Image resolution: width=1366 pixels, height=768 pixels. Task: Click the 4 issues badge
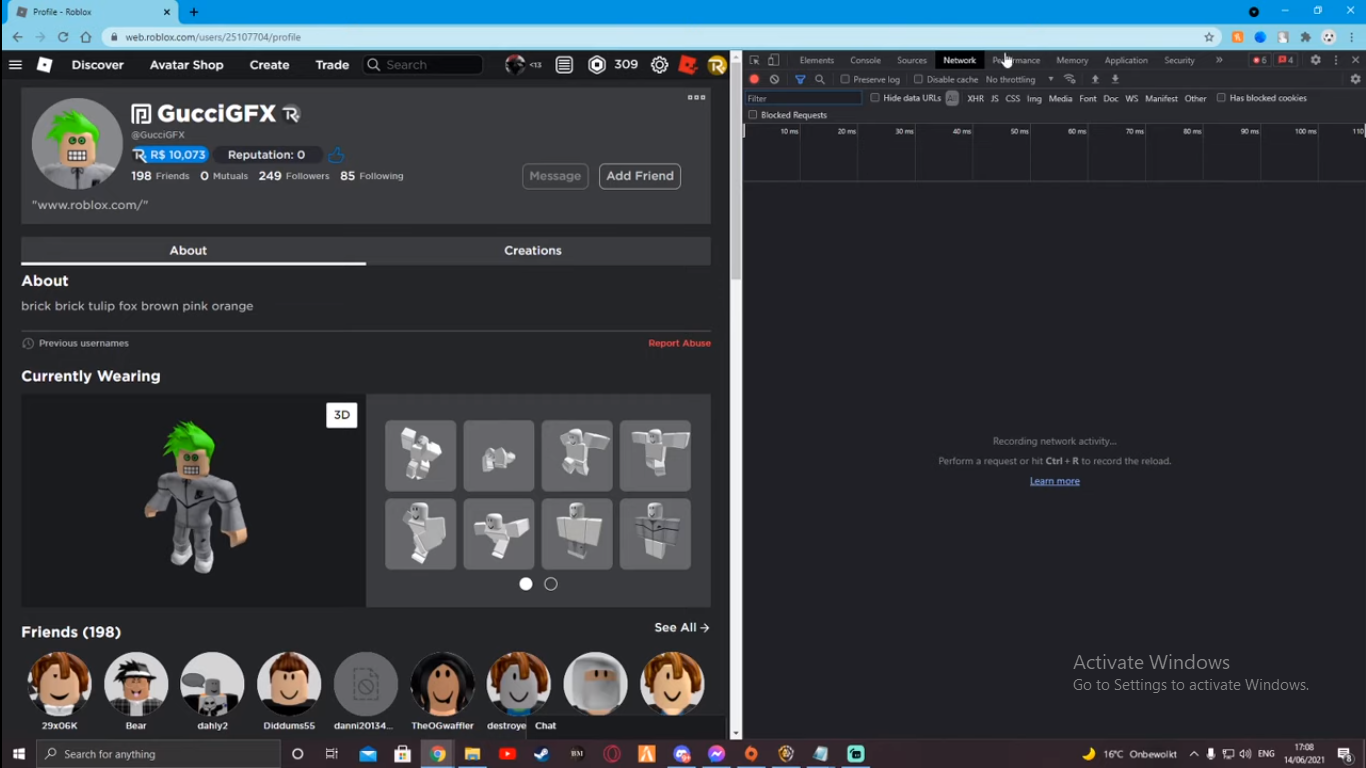tap(1286, 60)
